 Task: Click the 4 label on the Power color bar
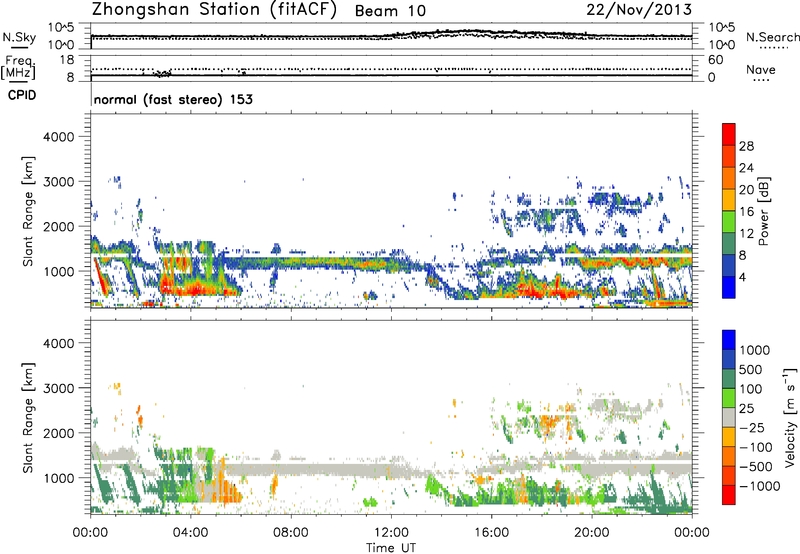tap(743, 277)
